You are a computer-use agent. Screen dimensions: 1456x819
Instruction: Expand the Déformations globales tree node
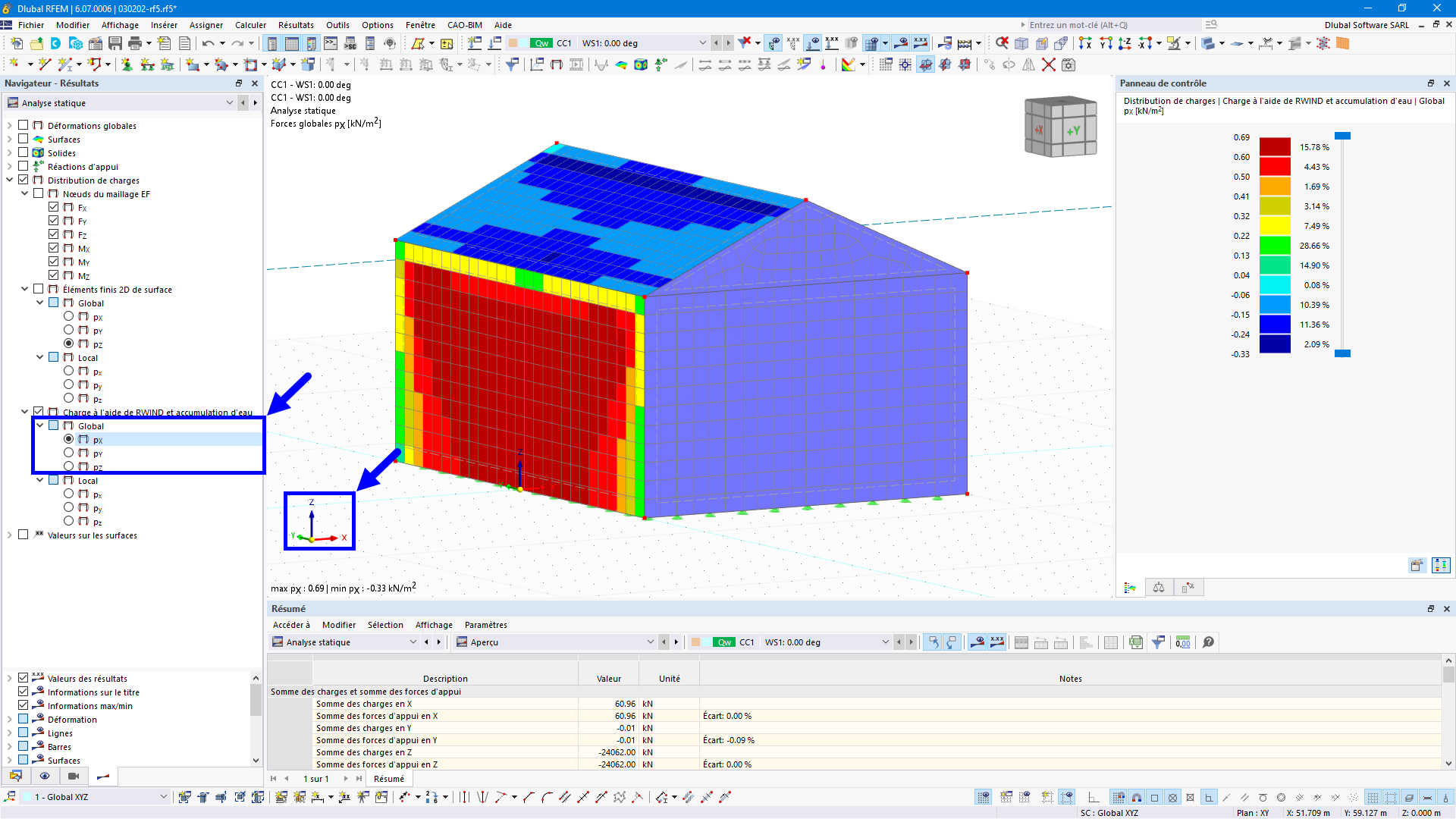pyautogui.click(x=10, y=126)
